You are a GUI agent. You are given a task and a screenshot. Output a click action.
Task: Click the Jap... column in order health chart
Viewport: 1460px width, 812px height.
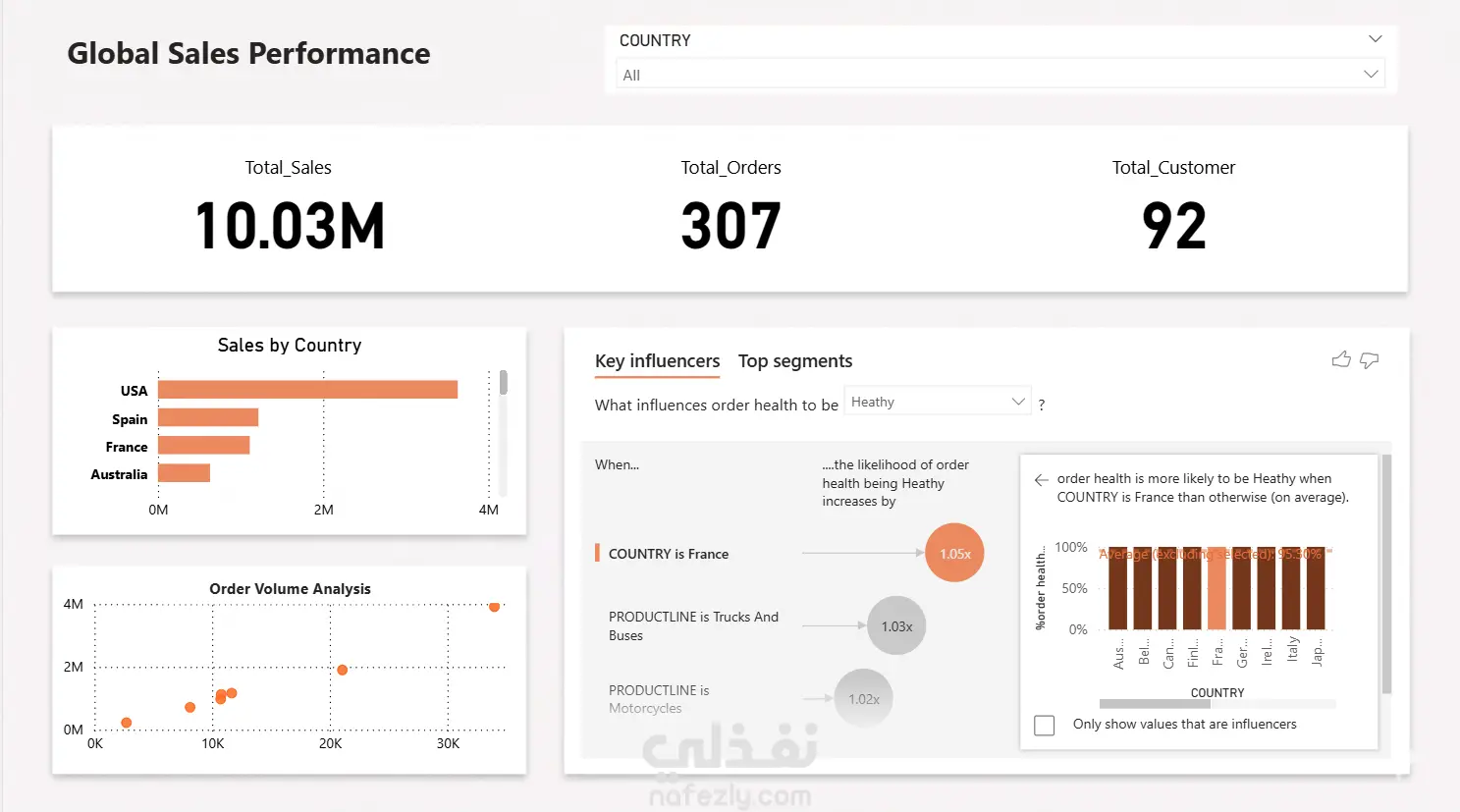(1316, 588)
